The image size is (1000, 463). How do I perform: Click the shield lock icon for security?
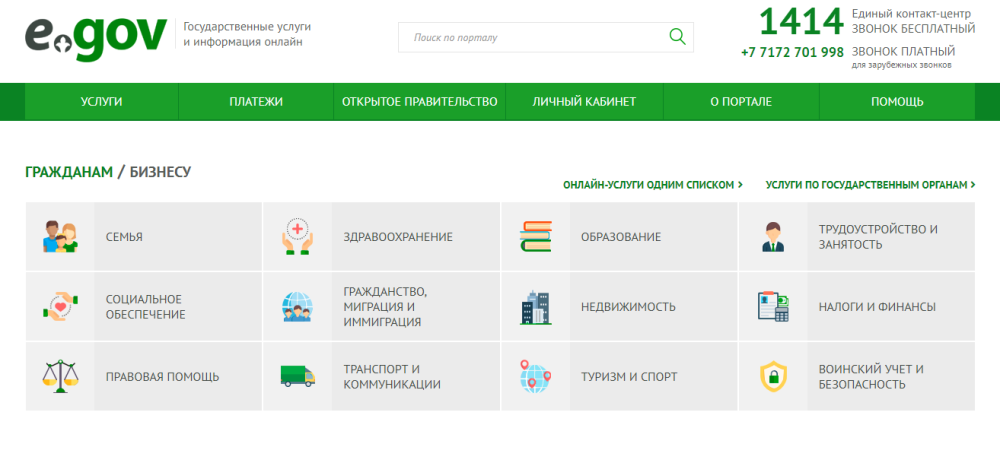(773, 376)
